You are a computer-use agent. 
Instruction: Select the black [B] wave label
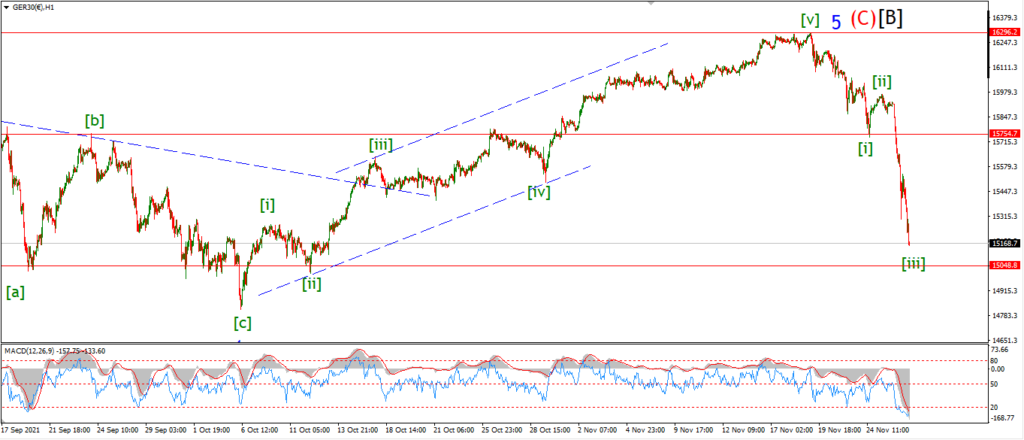(x=890, y=19)
